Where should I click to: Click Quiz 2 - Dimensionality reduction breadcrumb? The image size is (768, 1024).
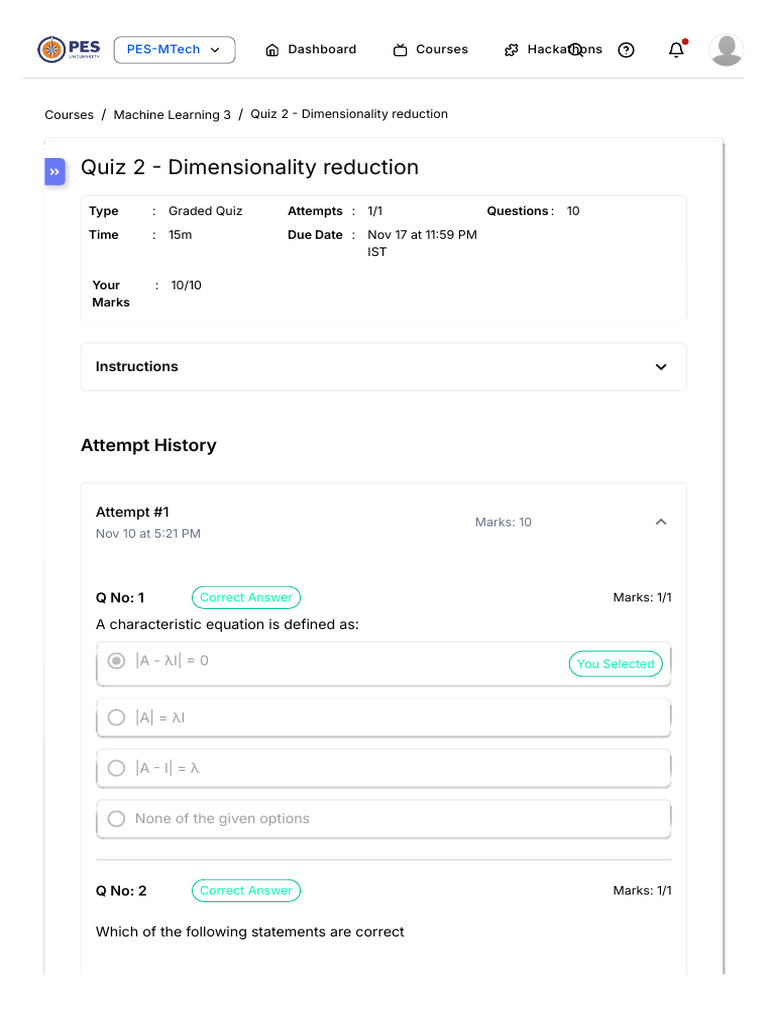point(349,114)
